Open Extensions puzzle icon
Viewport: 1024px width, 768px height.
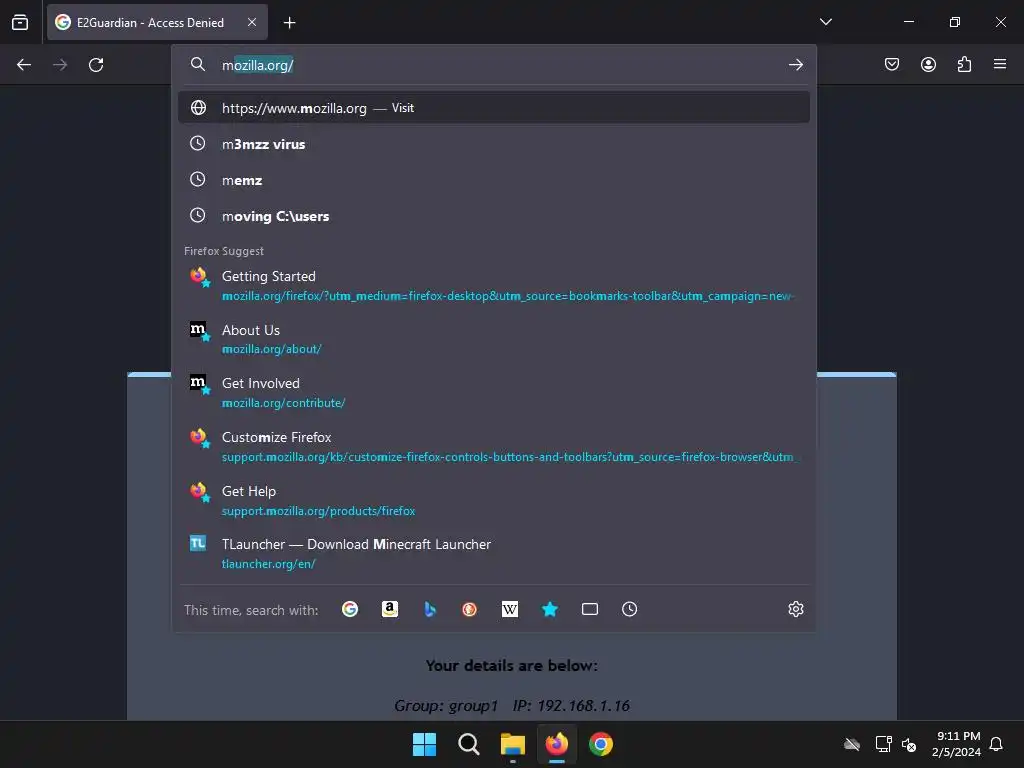[964, 64]
